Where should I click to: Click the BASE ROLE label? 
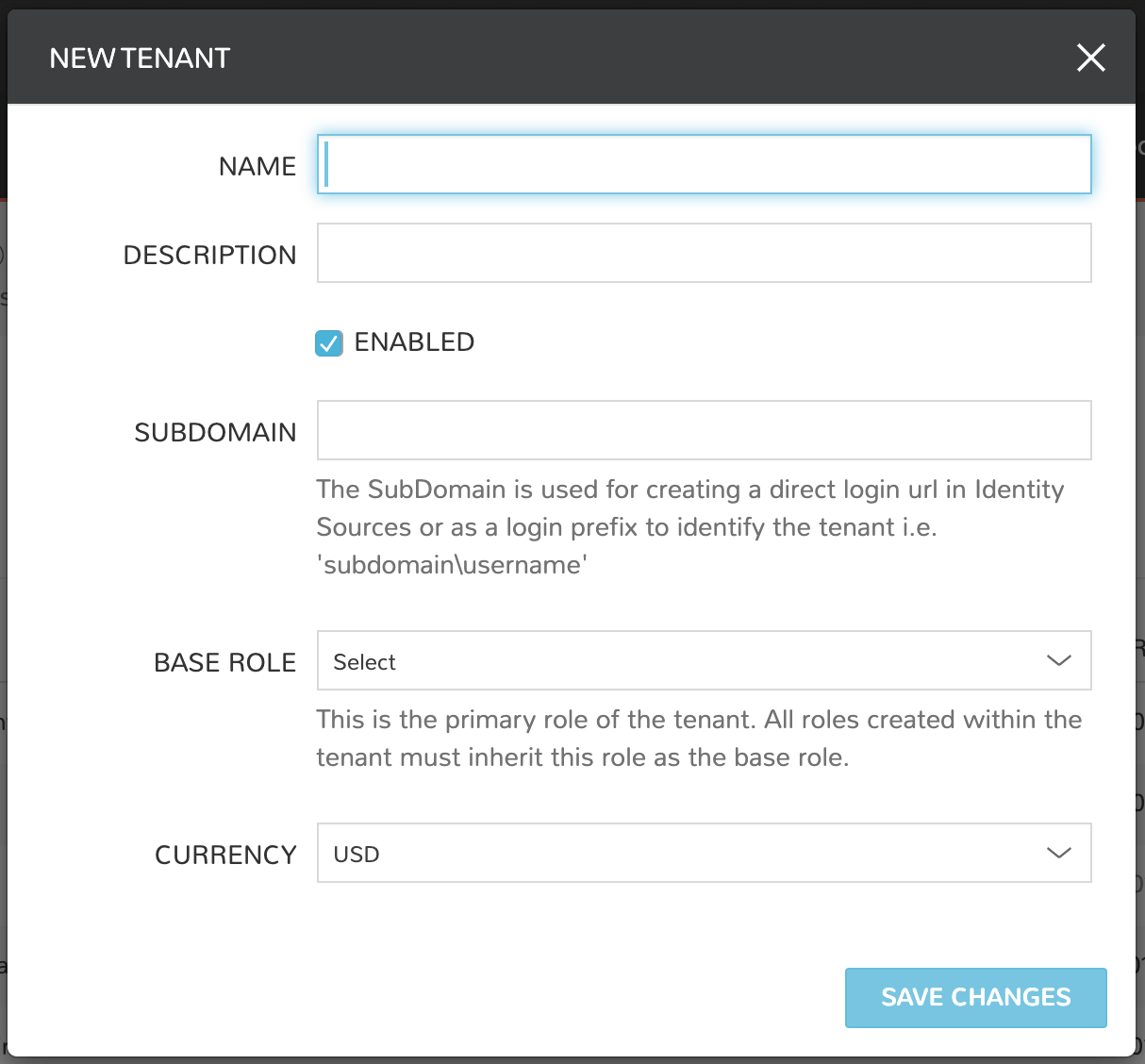224,663
